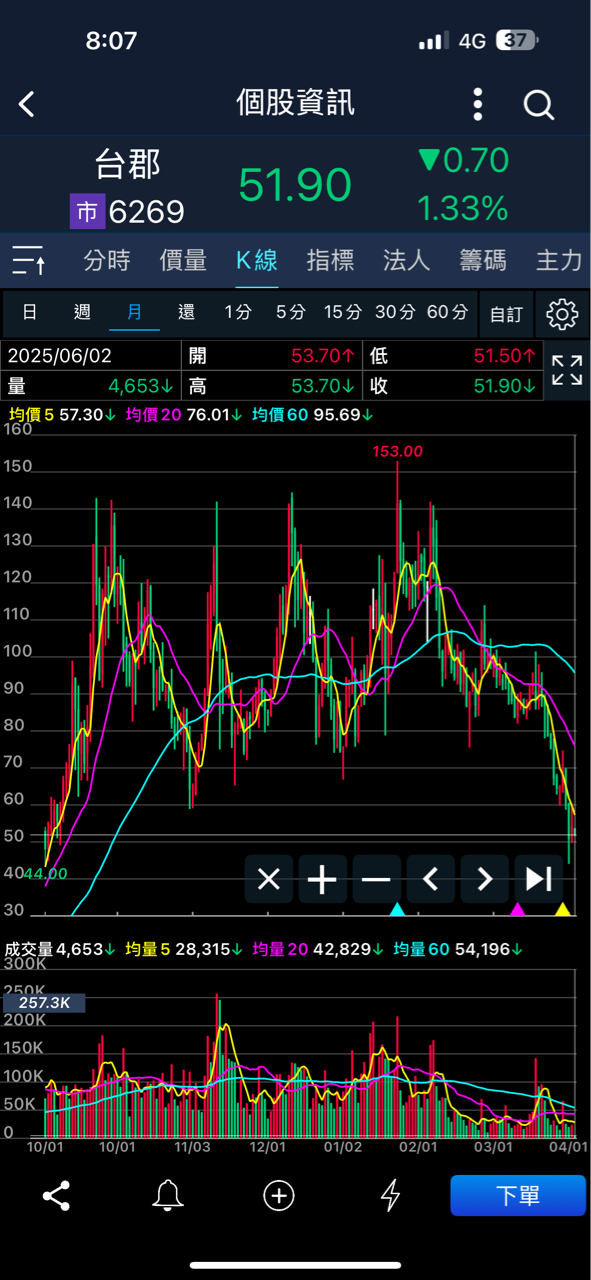Zoom in chart with plus button

coord(322,880)
